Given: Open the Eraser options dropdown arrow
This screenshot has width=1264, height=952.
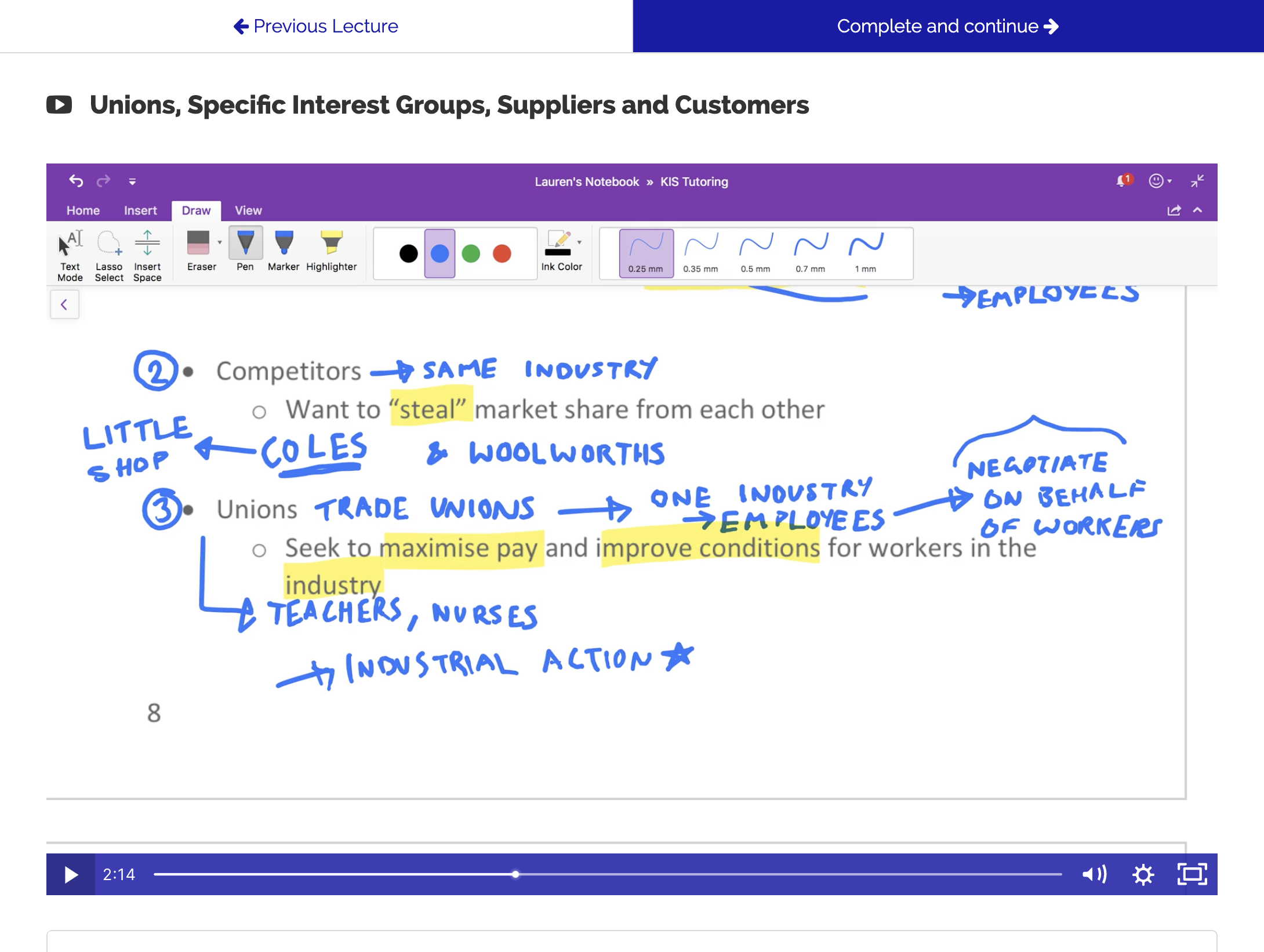Looking at the screenshot, I should click(220, 242).
